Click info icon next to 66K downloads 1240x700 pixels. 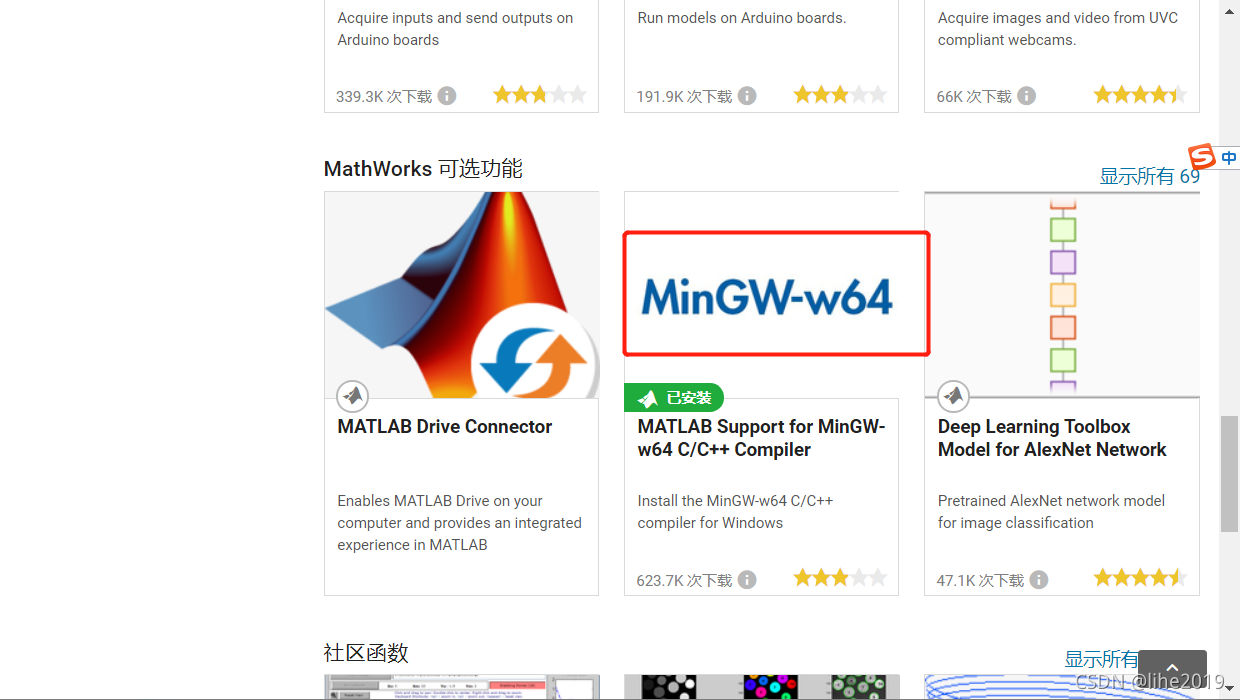tap(1026, 96)
